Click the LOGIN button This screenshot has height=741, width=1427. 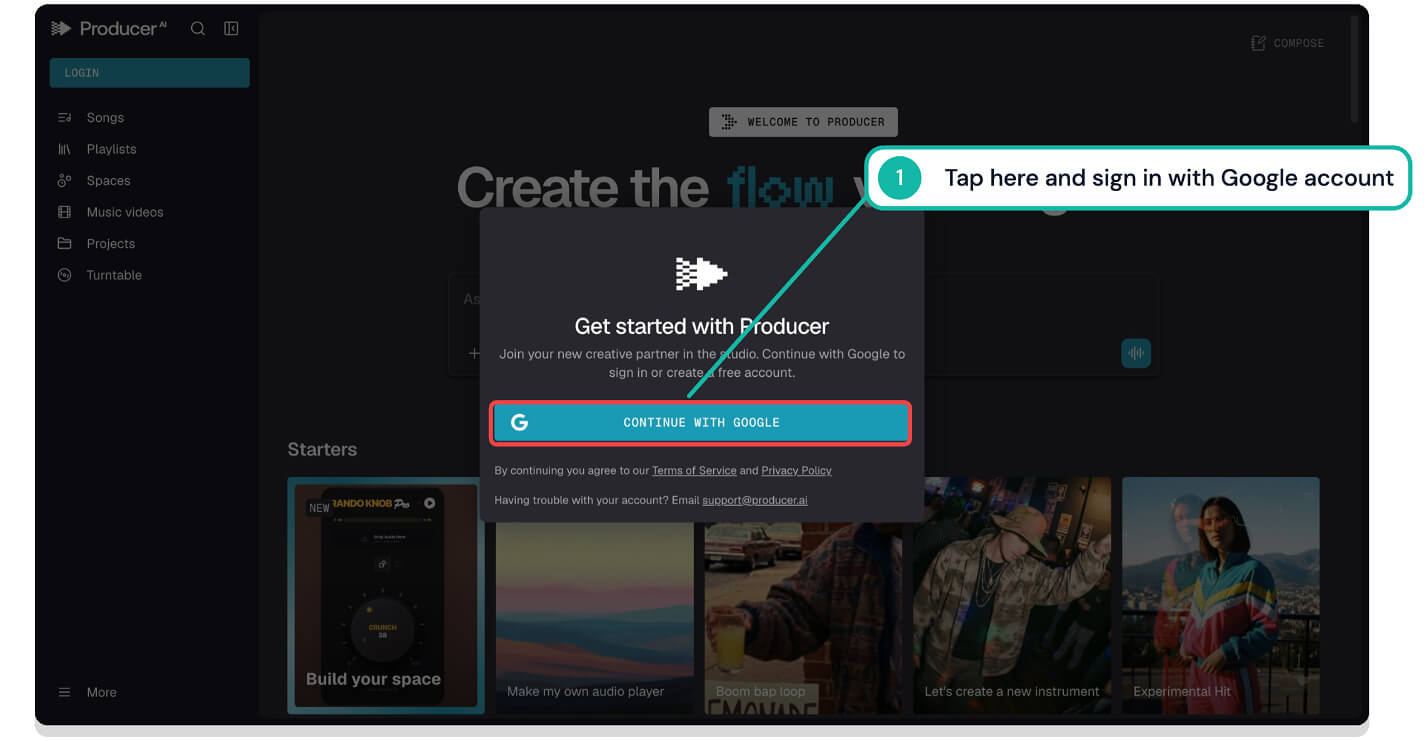coord(150,73)
